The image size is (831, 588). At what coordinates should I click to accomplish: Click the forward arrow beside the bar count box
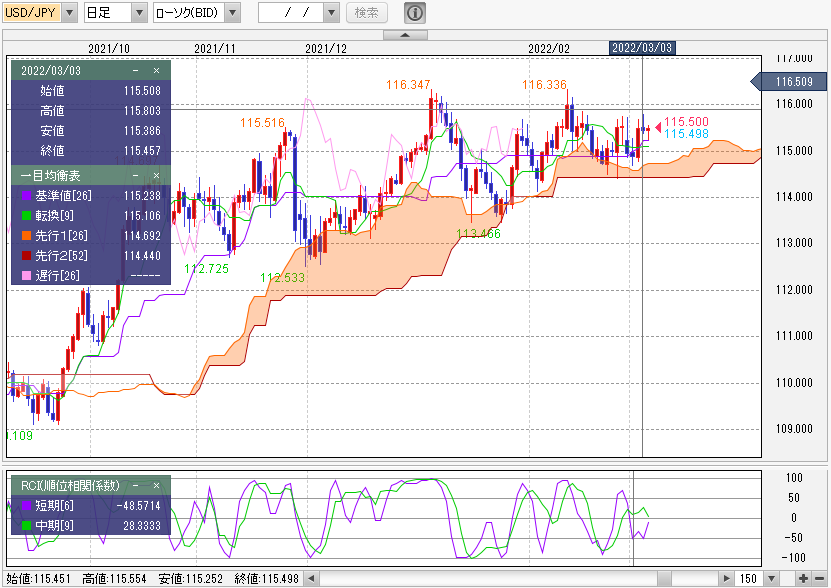pos(726,578)
